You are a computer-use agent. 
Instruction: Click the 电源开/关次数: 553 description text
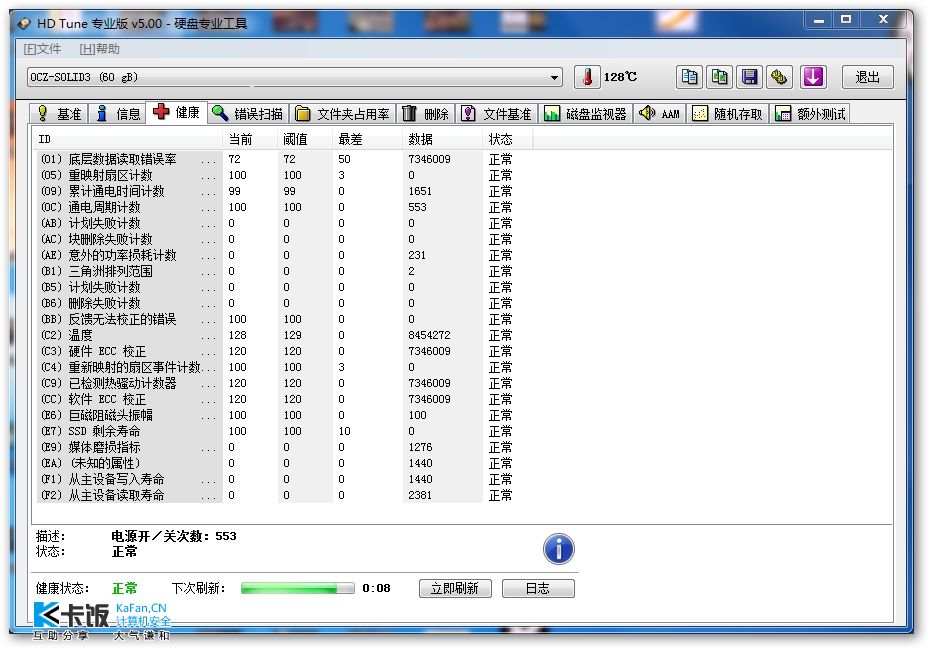[174, 536]
